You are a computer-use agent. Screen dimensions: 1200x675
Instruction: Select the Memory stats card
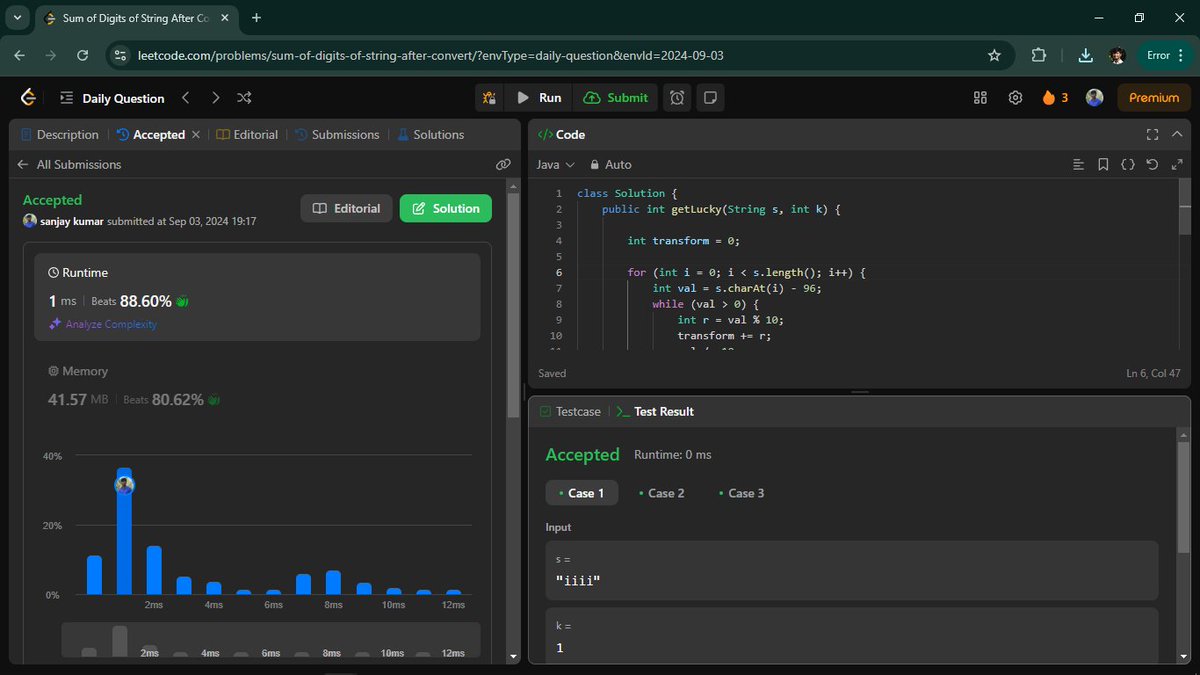point(257,385)
